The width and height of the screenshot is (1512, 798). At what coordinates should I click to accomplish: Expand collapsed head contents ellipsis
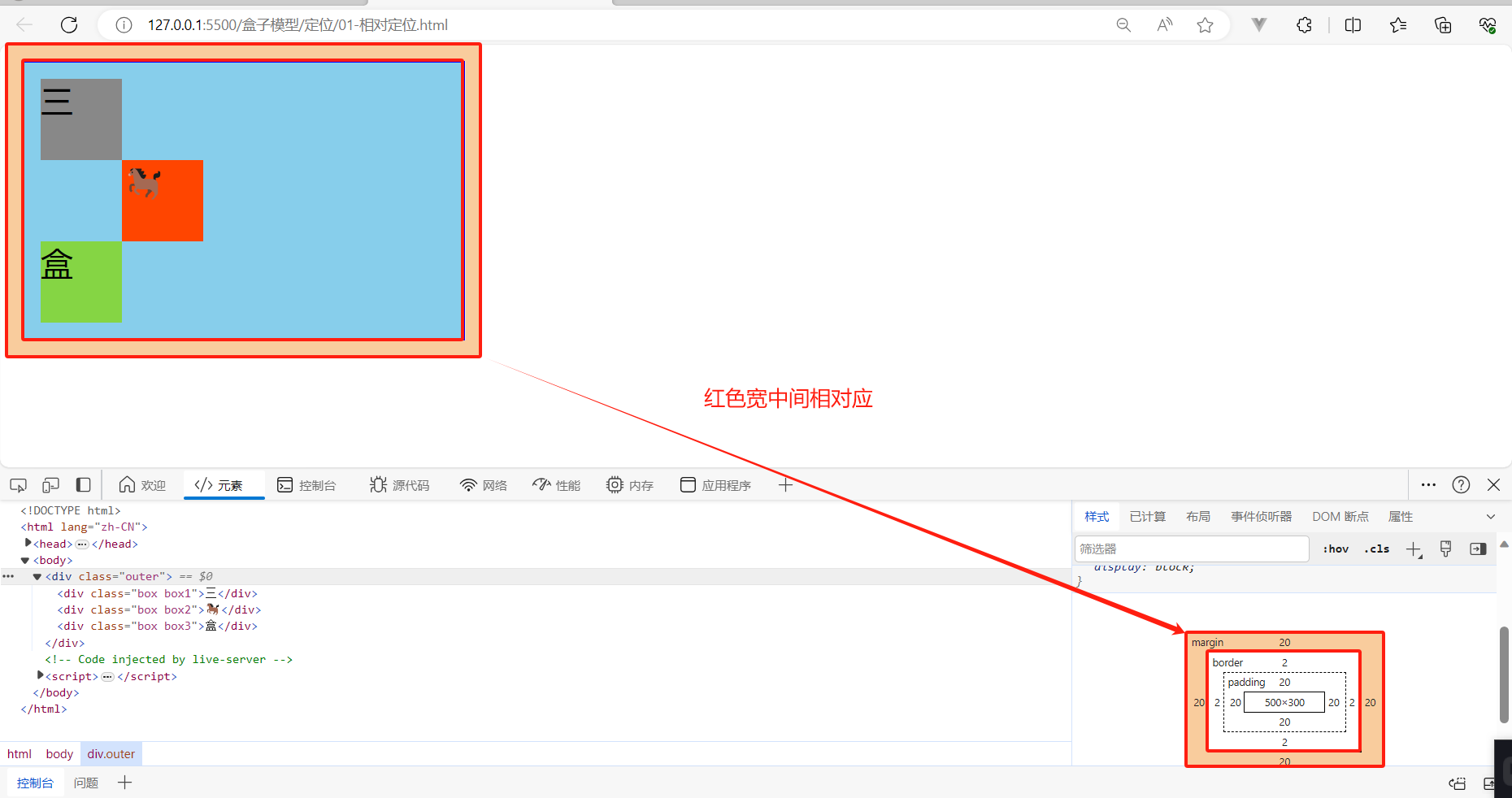pos(82,544)
